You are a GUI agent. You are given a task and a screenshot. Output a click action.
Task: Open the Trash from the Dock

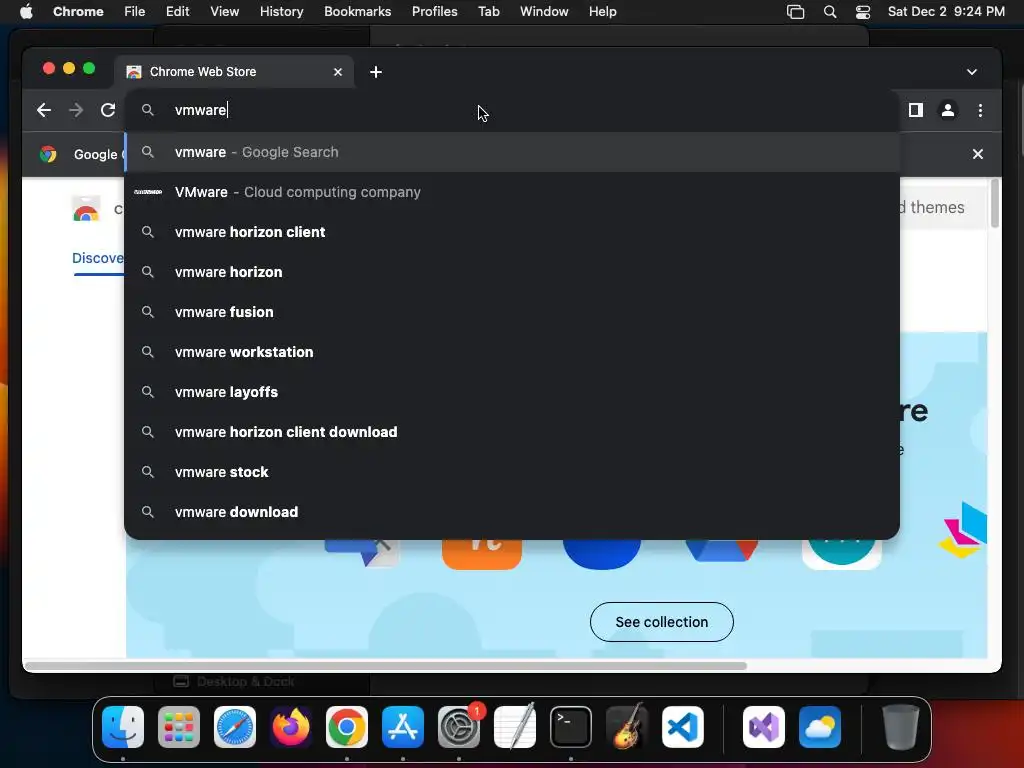[901, 727]
